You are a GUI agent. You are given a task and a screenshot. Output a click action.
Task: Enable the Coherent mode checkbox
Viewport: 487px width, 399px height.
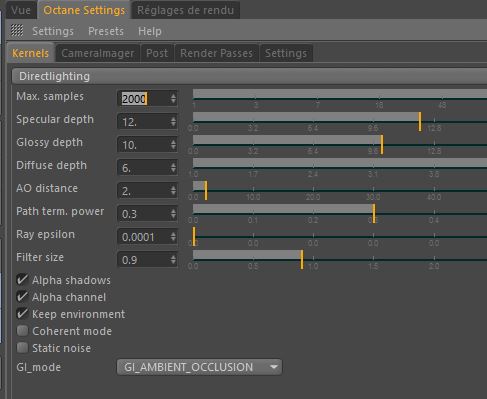coord(22,331)
